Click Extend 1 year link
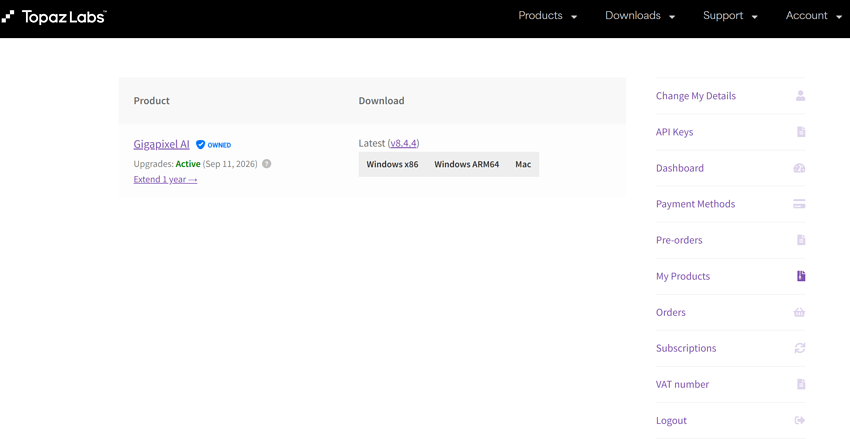The height and width of the screenshot is (439, 850). [165, 179]
